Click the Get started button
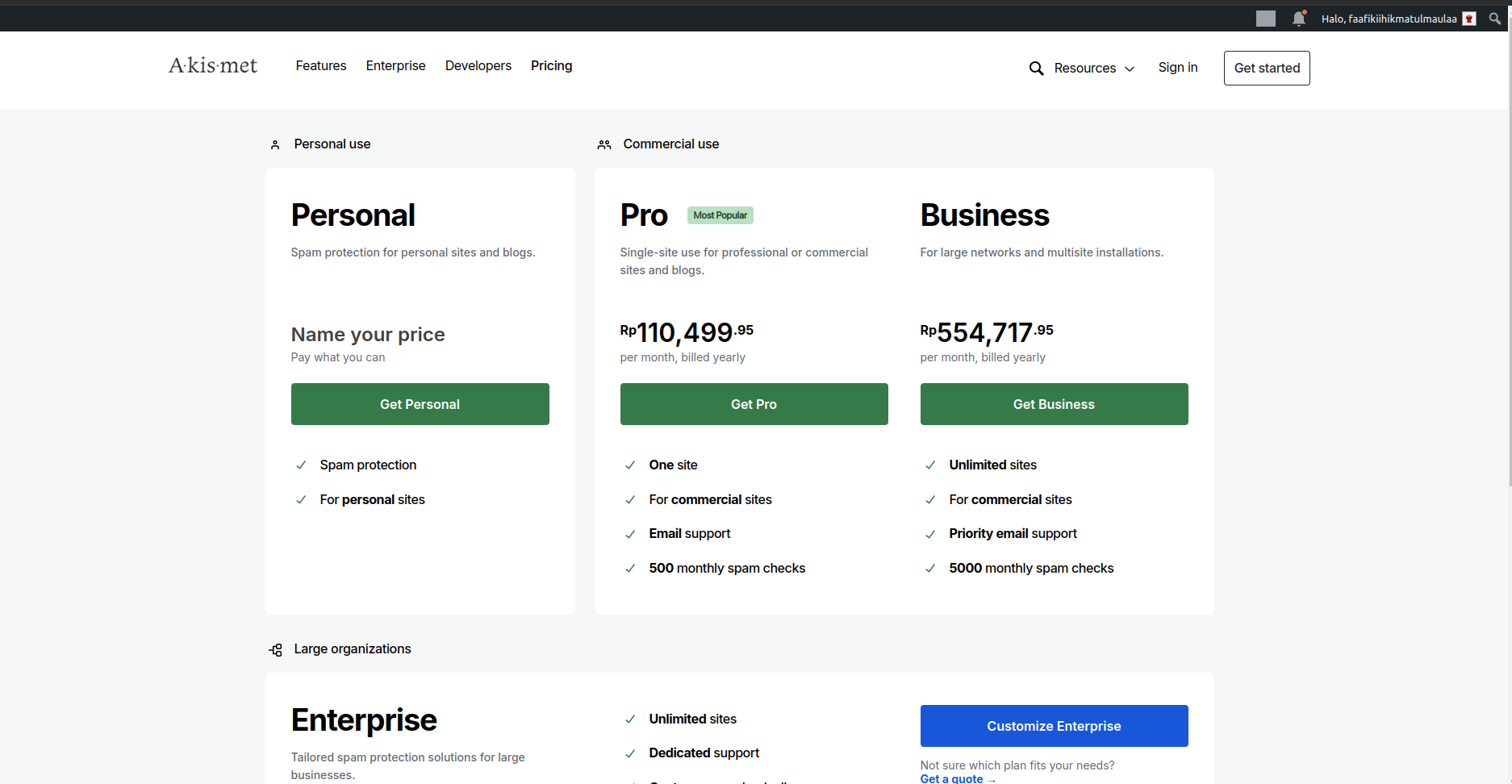The width and height of the screenshot is (1512, 784). coord(1267,68)
